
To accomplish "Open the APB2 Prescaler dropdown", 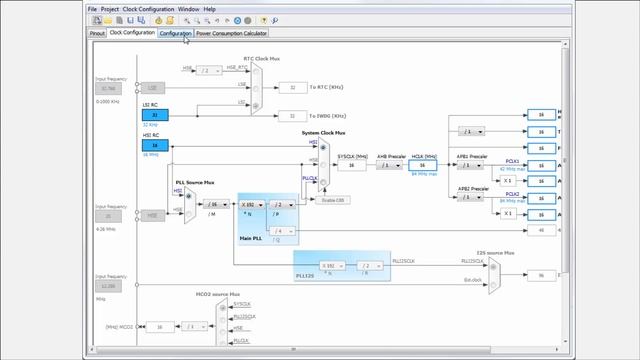I will (471, 197).
